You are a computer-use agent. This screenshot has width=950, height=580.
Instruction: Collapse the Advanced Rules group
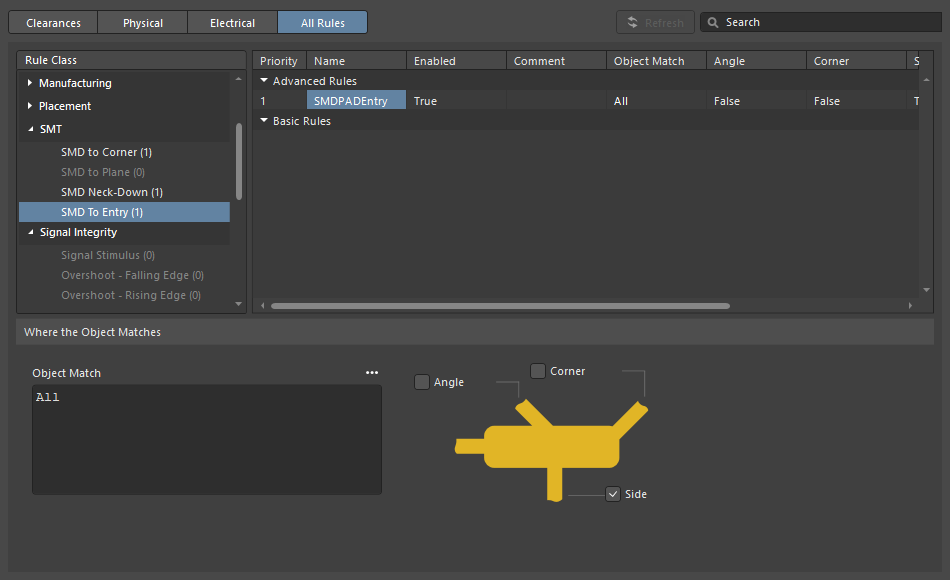264,81
